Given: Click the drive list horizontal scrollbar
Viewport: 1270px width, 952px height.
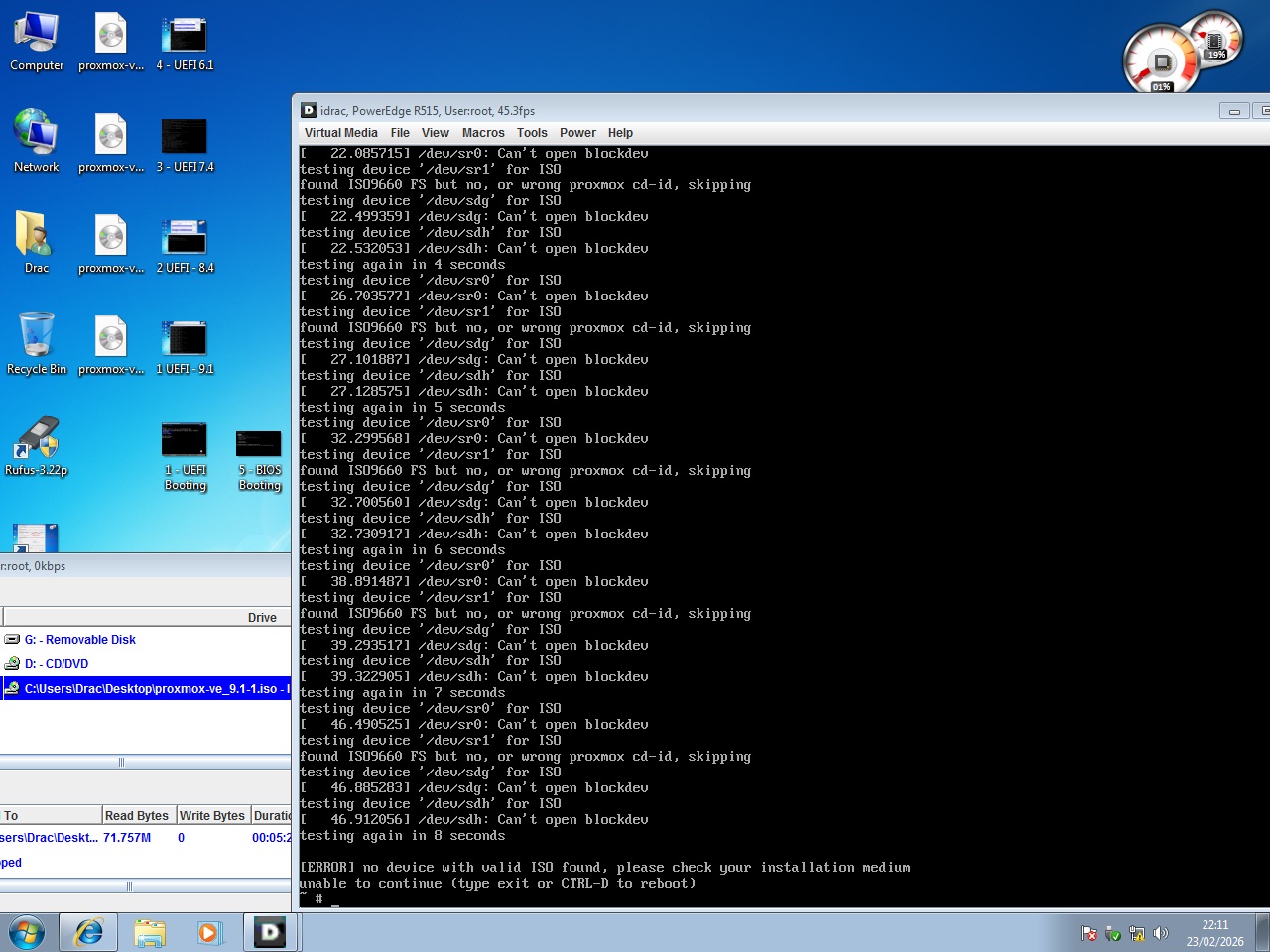Looking at the screenshot, I should coord(146,763).
